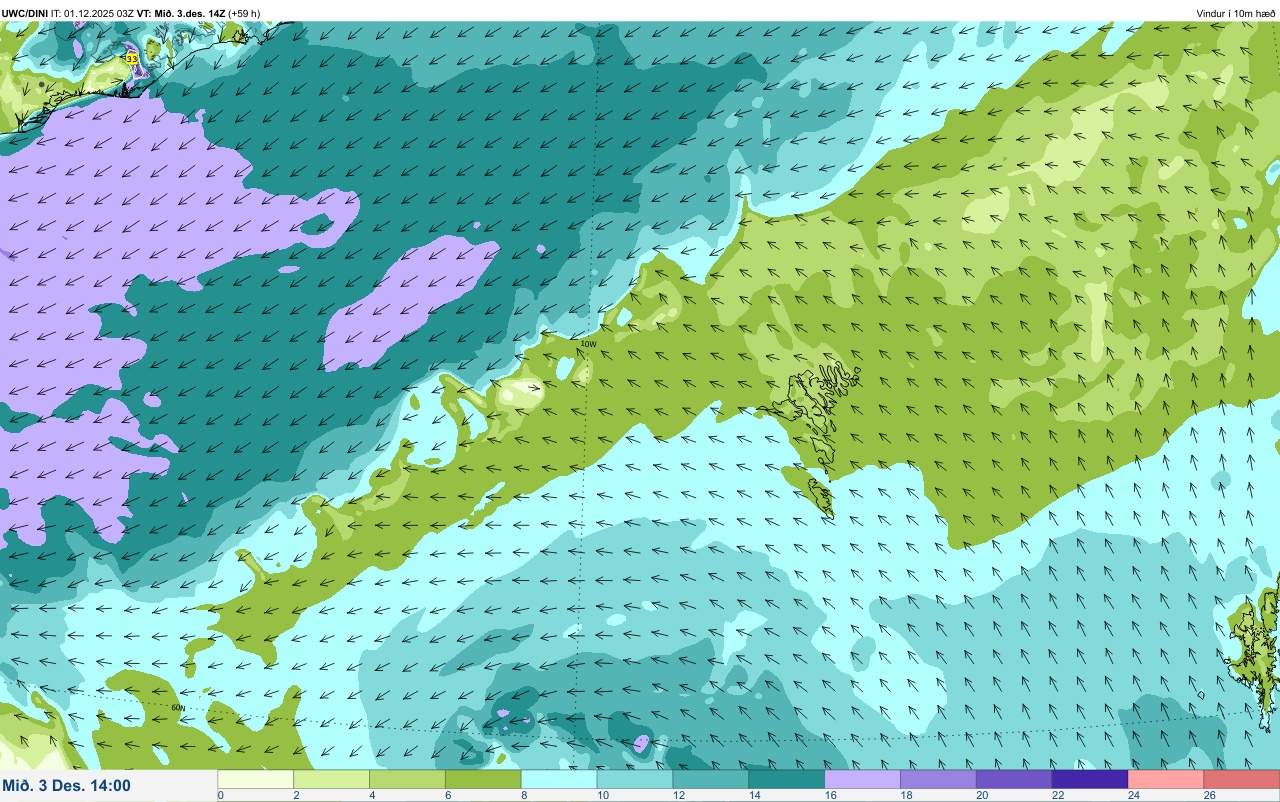Viewport: 1280px width, 802px height.
Task: Click the "UWC/DINI" model label
Action: 25,13
